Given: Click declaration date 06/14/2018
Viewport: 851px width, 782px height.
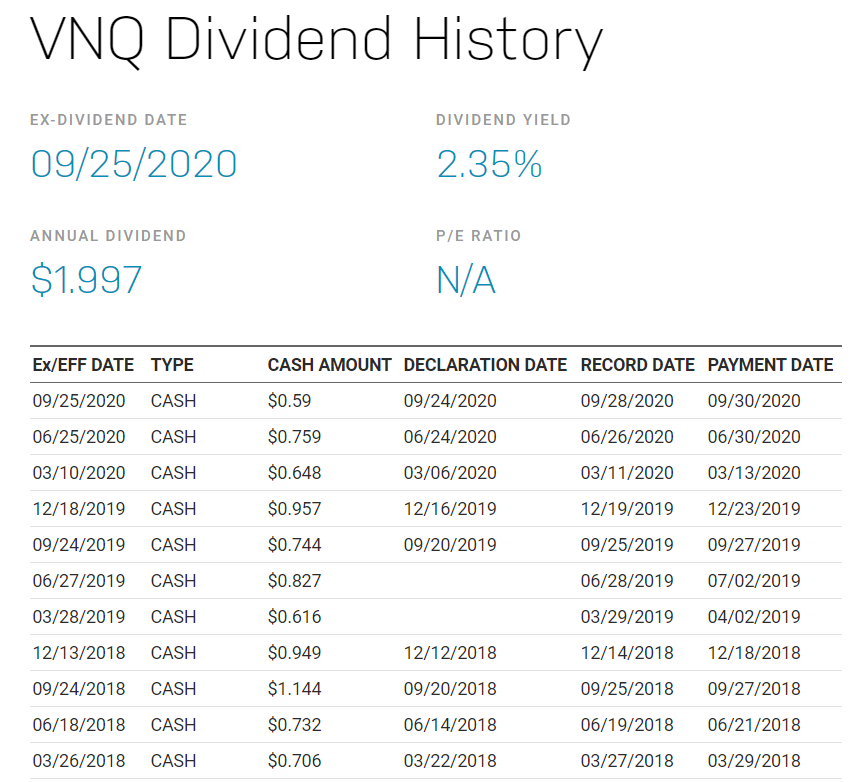Looking at the screenshot, I should pyautogui.click(x=450, y=725).
